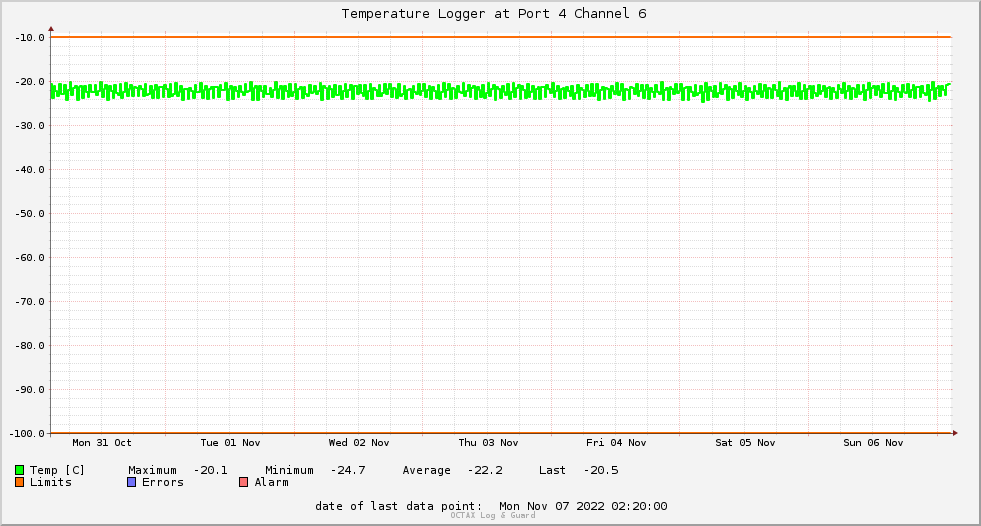Viewport: 981px width, 526px height.
Task: Click the Average value -22.2
Action: [485, 470]
